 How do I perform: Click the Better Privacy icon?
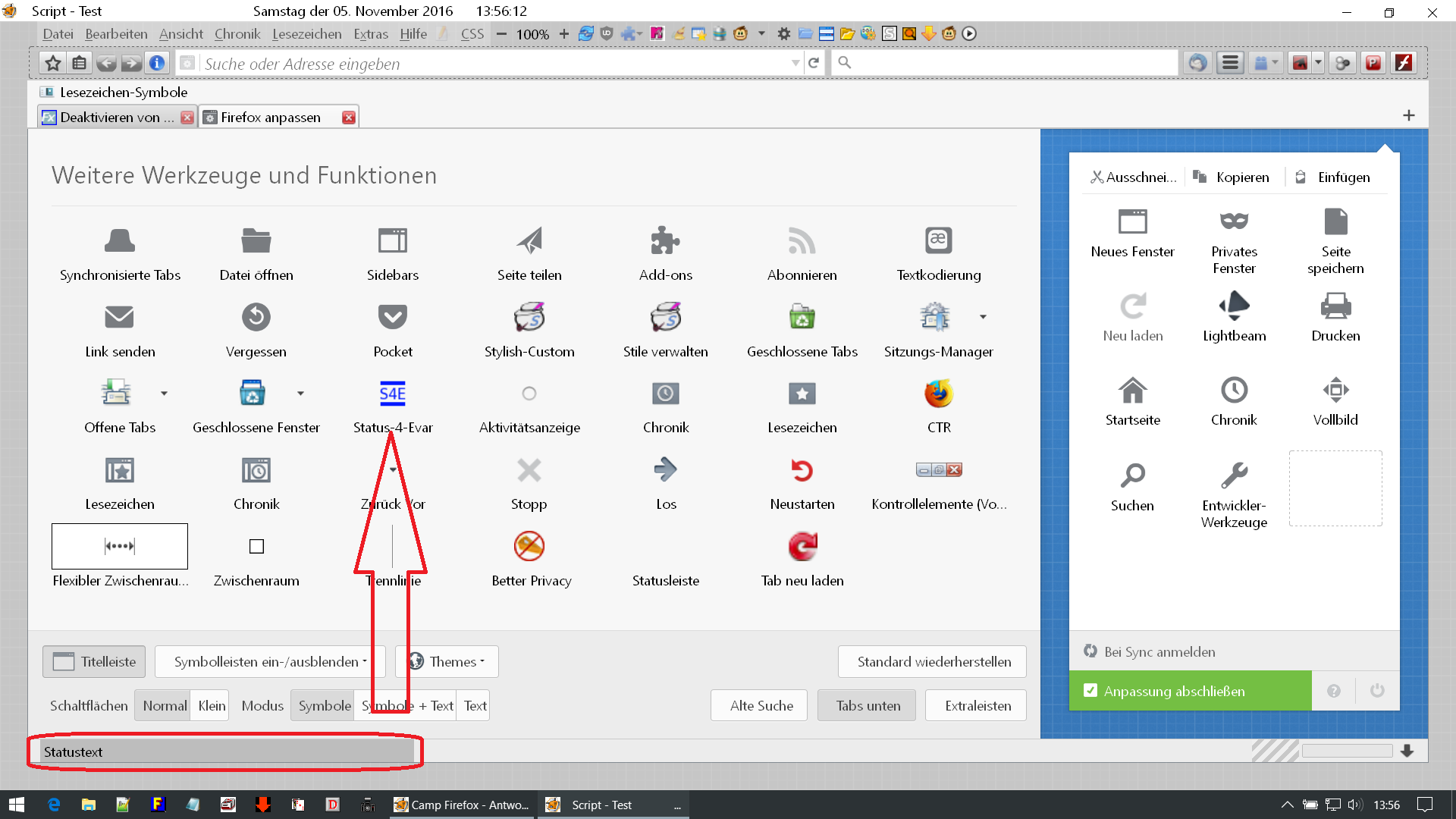pyautogui.click(x=529, y=546)
